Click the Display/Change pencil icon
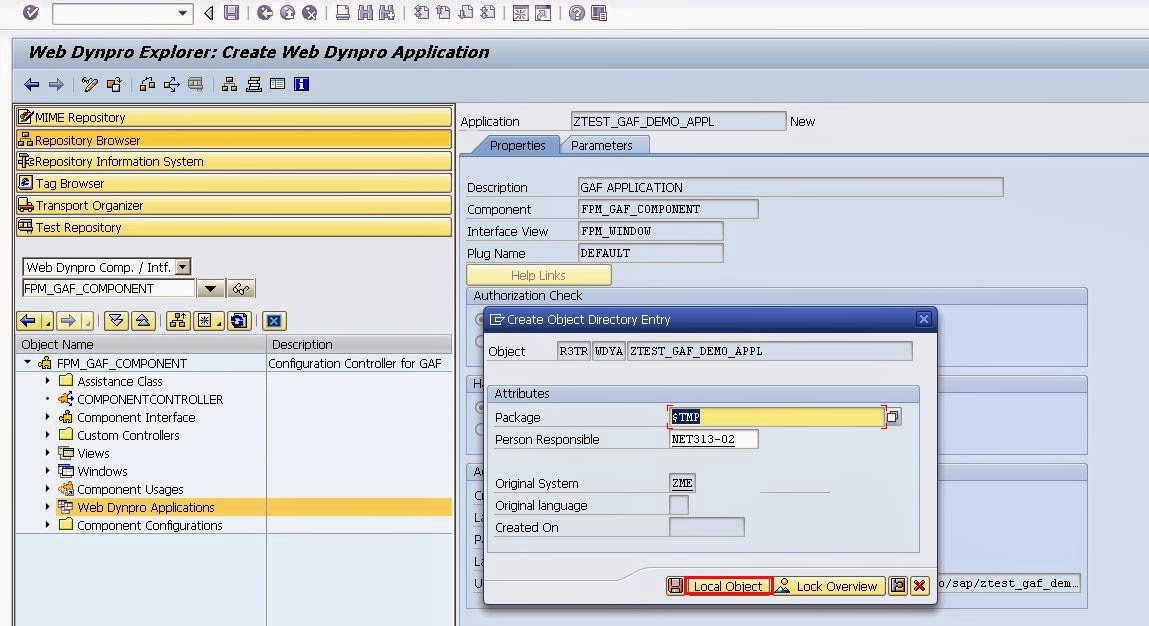 tap(91, 85)
